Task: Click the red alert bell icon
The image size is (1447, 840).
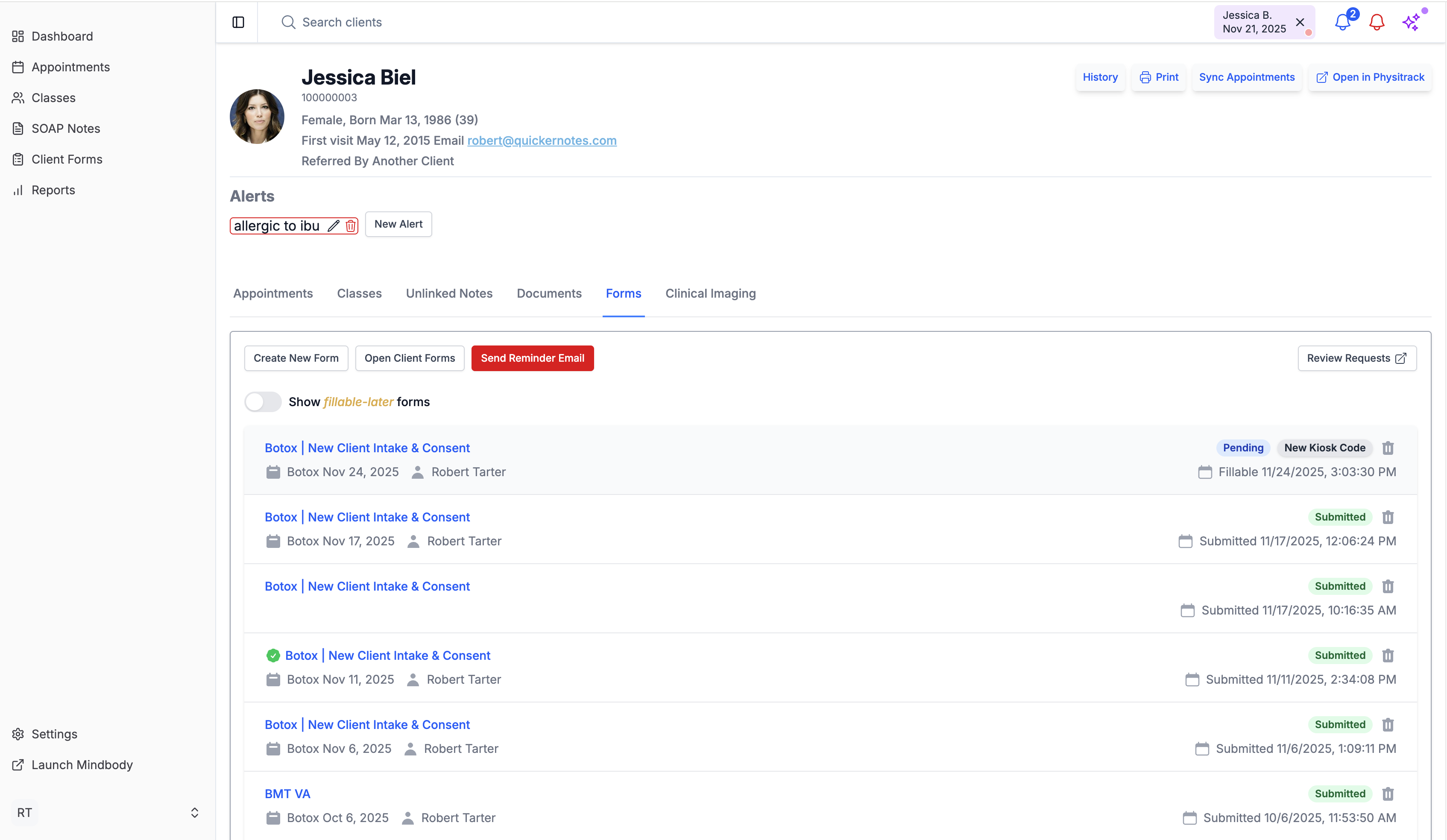Action: 1377,22
